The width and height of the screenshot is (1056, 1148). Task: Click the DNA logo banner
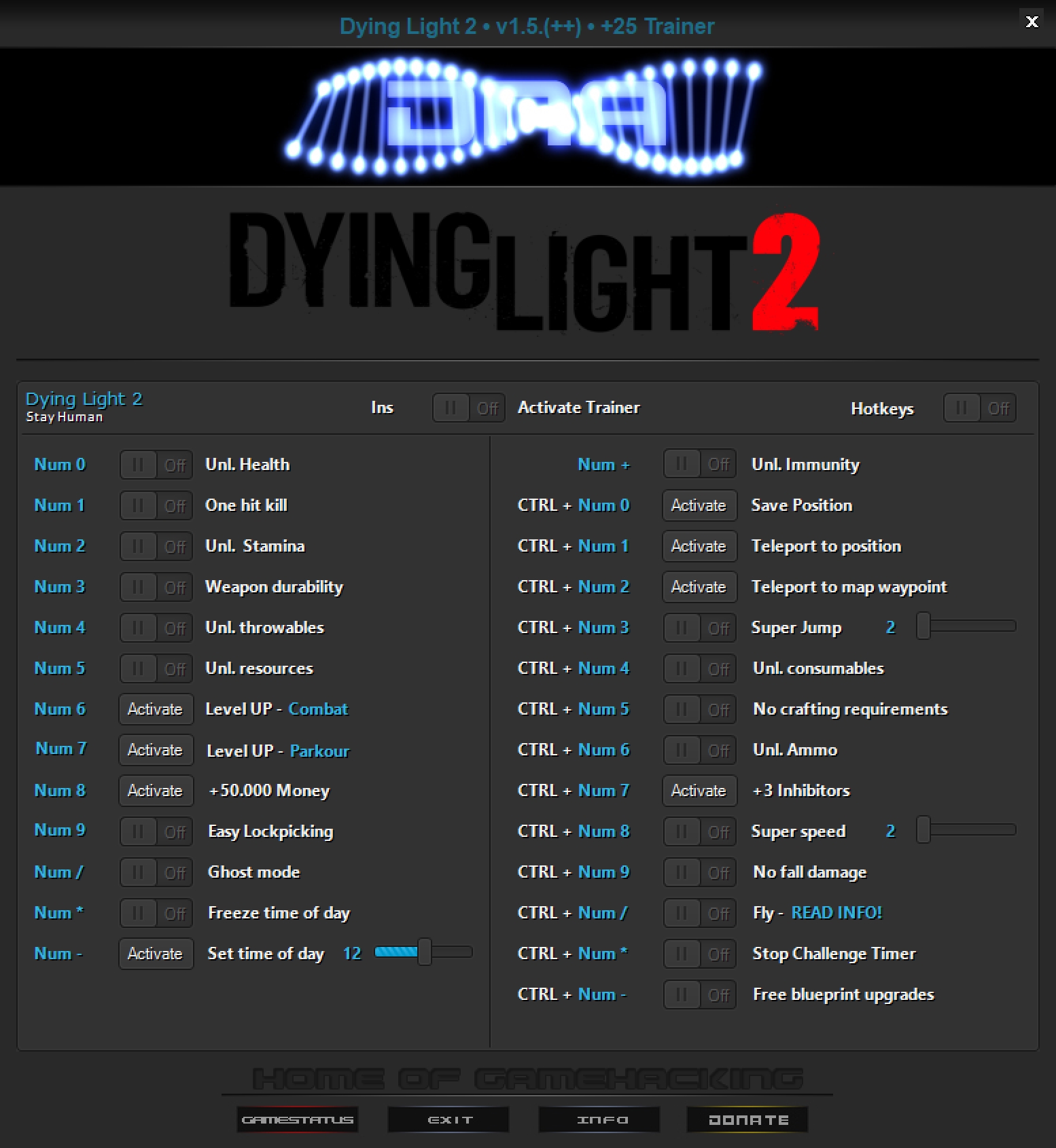click(527, 117)
